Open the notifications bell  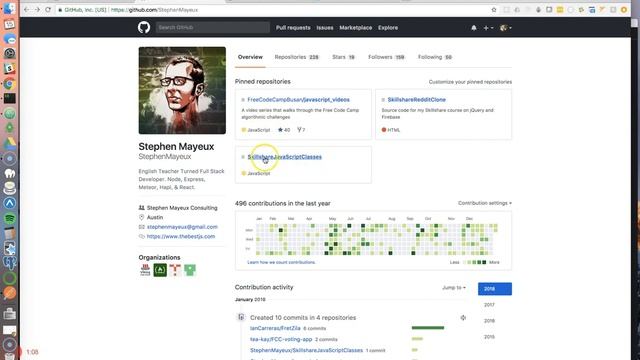[473, 28]
